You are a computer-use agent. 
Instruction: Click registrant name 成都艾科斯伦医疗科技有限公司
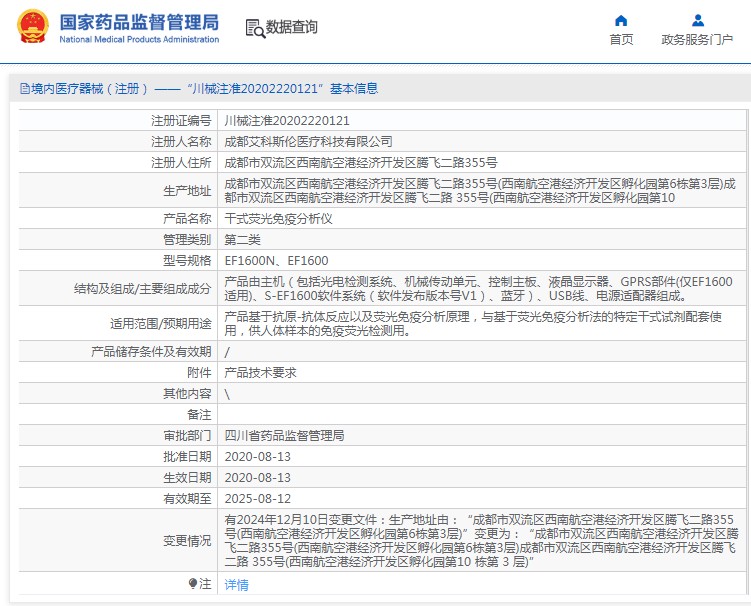(x=308, y=141)
